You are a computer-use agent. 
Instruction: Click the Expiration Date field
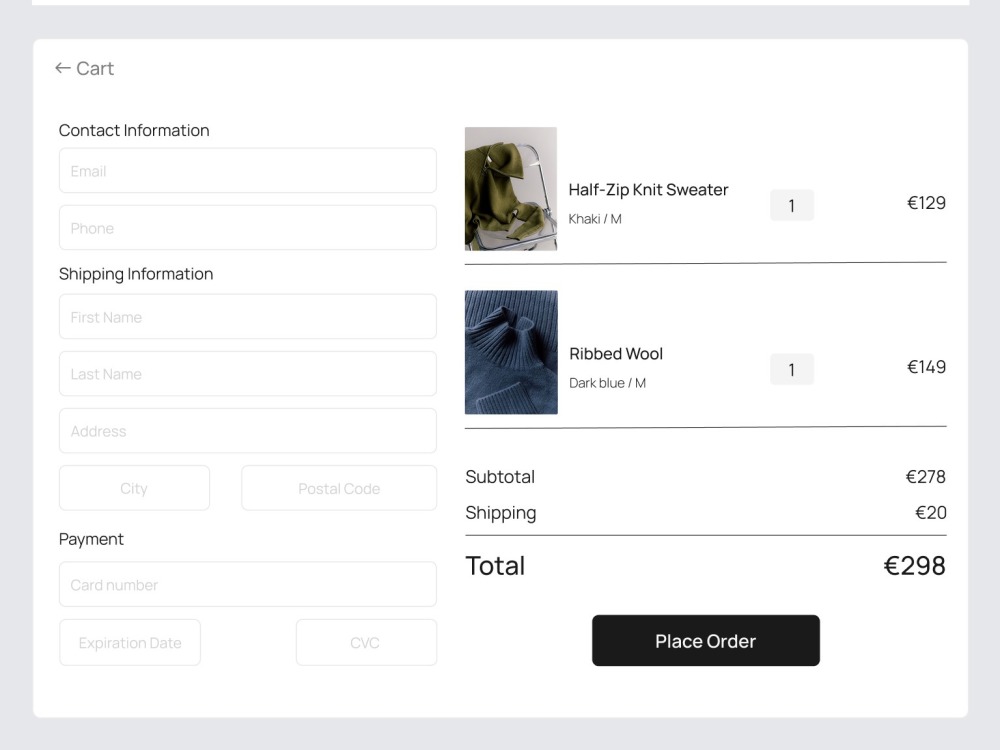(x=129, y=642)
